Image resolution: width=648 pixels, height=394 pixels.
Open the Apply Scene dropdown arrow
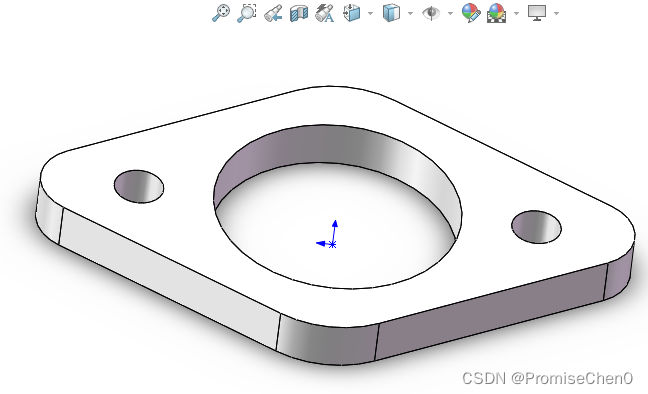[x=516, y=13]
